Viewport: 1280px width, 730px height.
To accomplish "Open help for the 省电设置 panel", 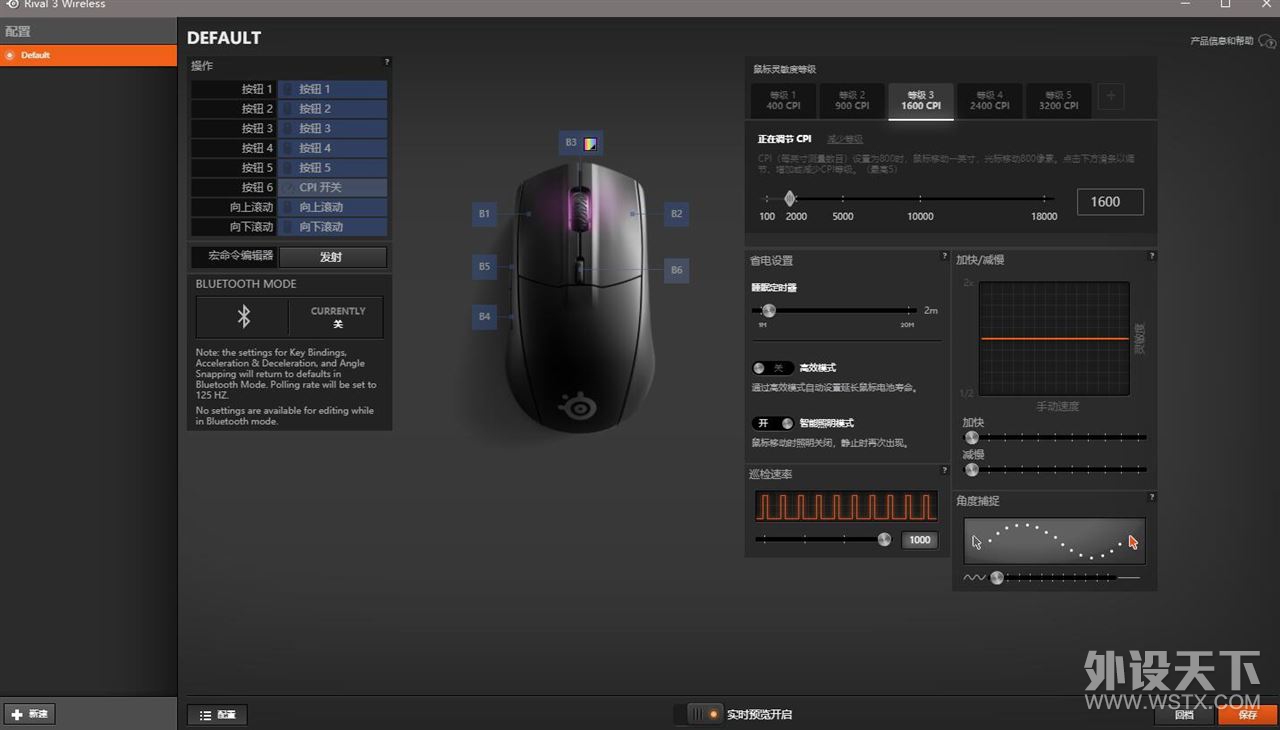I will (x=944, y=256).
